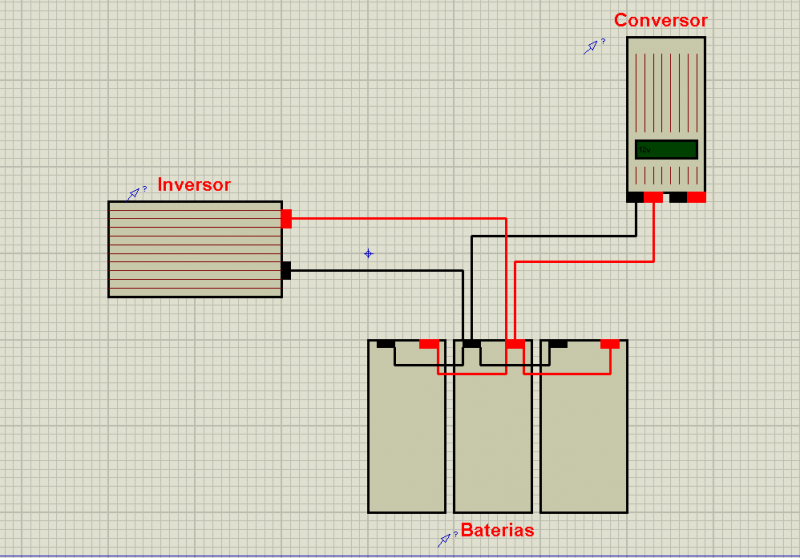Select the black wire leaving Inversor negative terminal
Image resolution: width=800 pixels, height=558 pixels.
tap(378, 270)
